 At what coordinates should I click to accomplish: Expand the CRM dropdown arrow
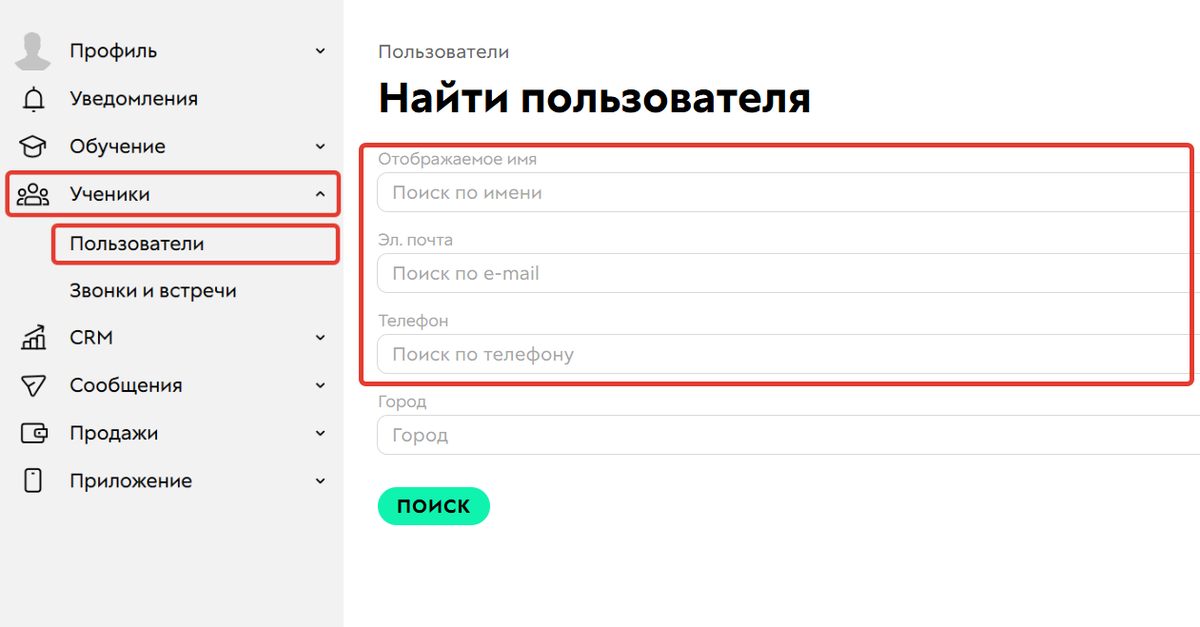pos(320,337)
